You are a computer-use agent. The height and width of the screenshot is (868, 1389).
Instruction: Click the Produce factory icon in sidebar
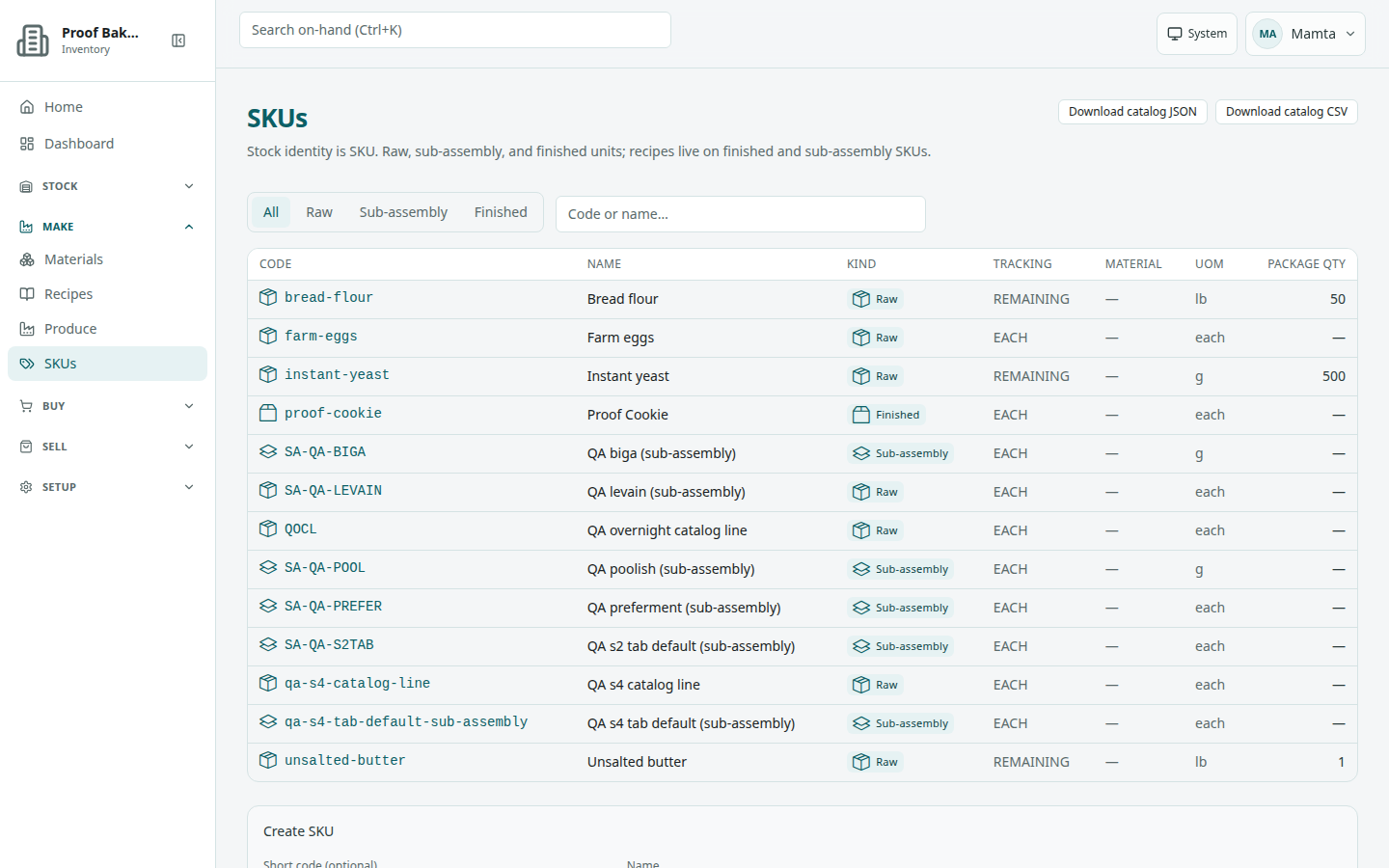pyautogui.click(x=27, y=329)
